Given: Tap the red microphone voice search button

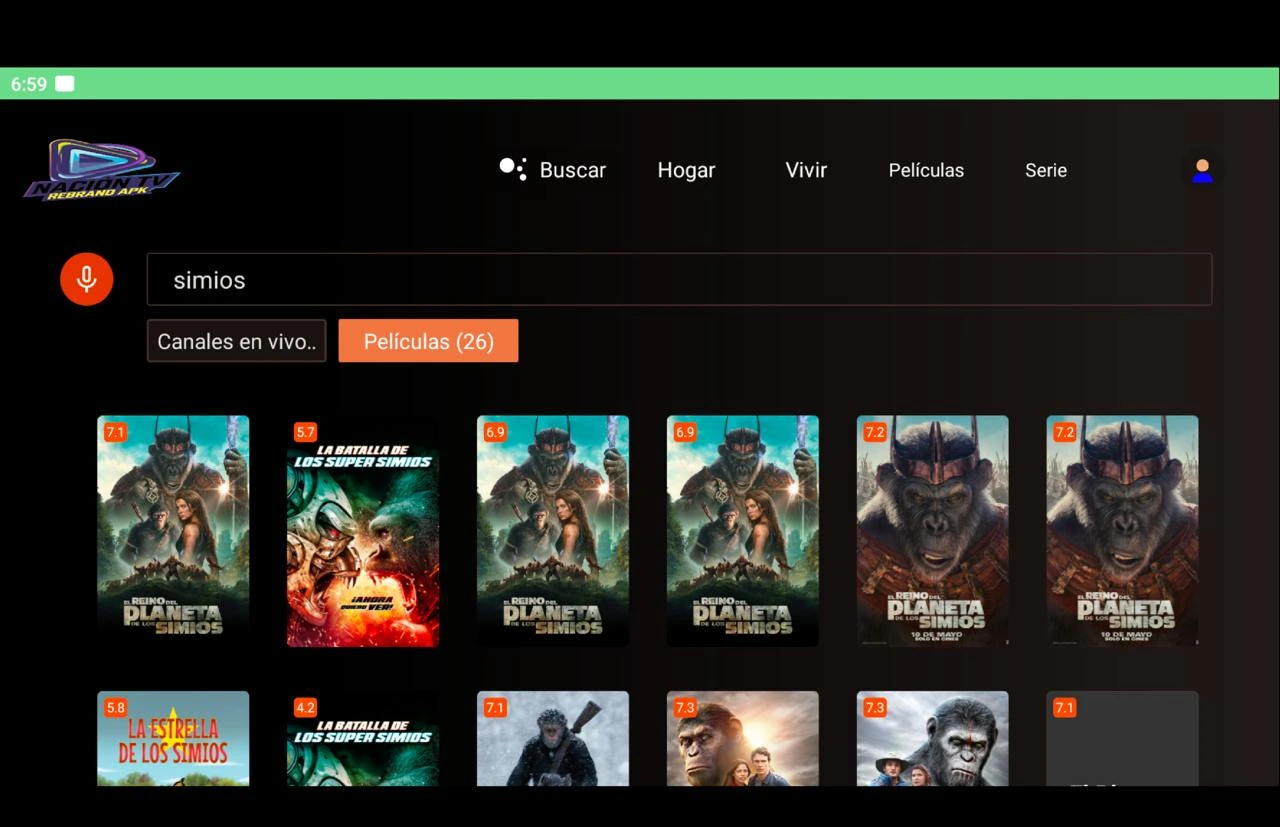Looking at the screenshot, I should click(x=87, y=279).
